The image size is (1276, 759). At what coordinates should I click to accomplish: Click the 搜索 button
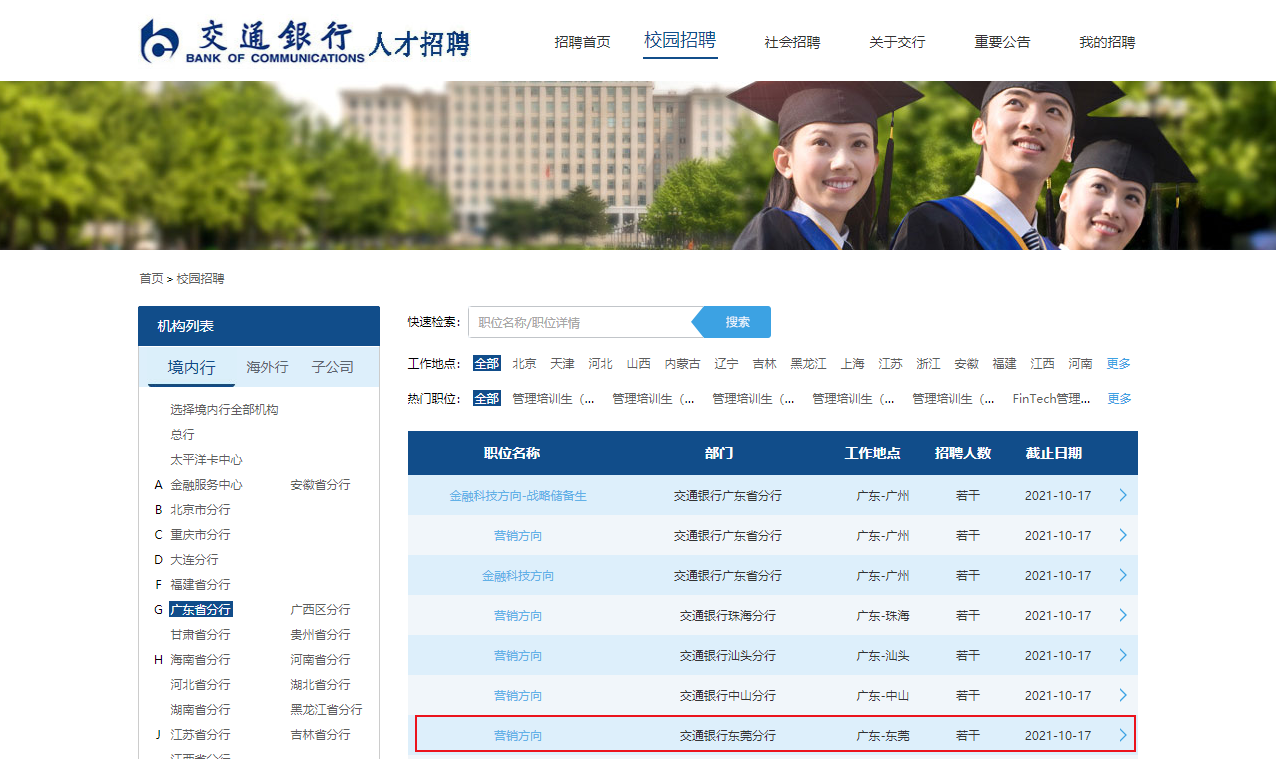737,322
